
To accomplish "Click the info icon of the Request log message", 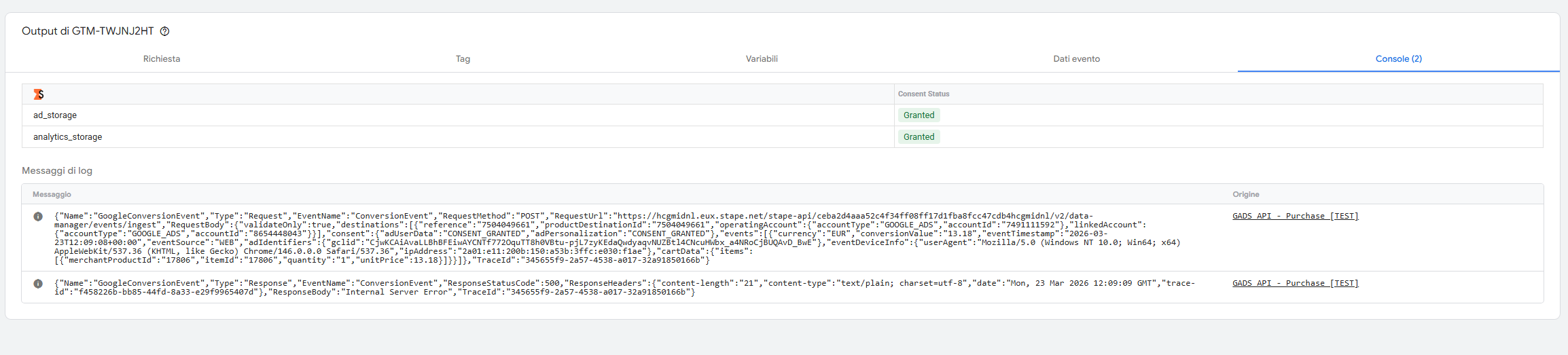I will [38, 217].
